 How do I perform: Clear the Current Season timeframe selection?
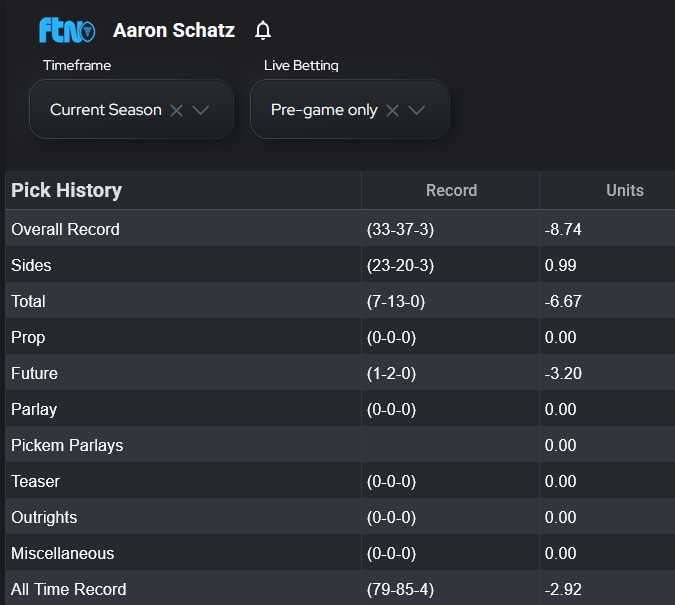[176, 110]
